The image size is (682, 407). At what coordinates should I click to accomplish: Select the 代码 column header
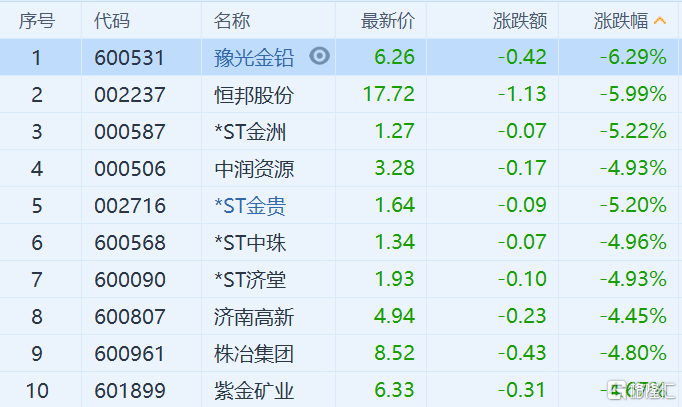(112, 20)
